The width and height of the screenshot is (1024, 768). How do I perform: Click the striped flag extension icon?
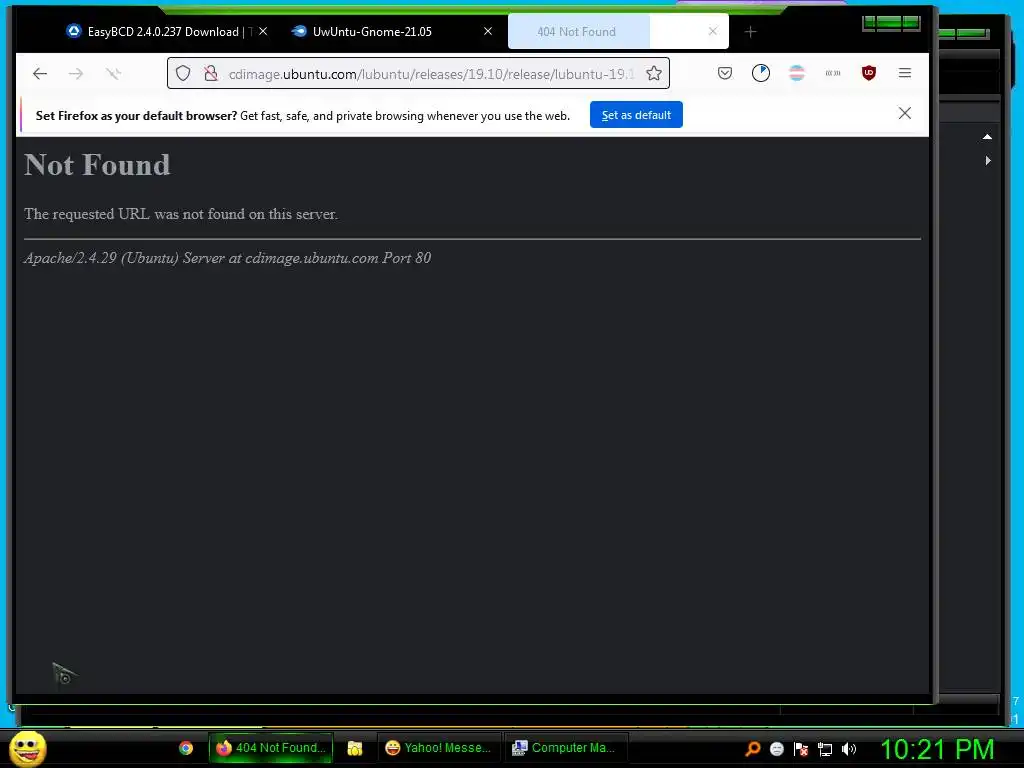pyautogui.click(x=797, y=73)
